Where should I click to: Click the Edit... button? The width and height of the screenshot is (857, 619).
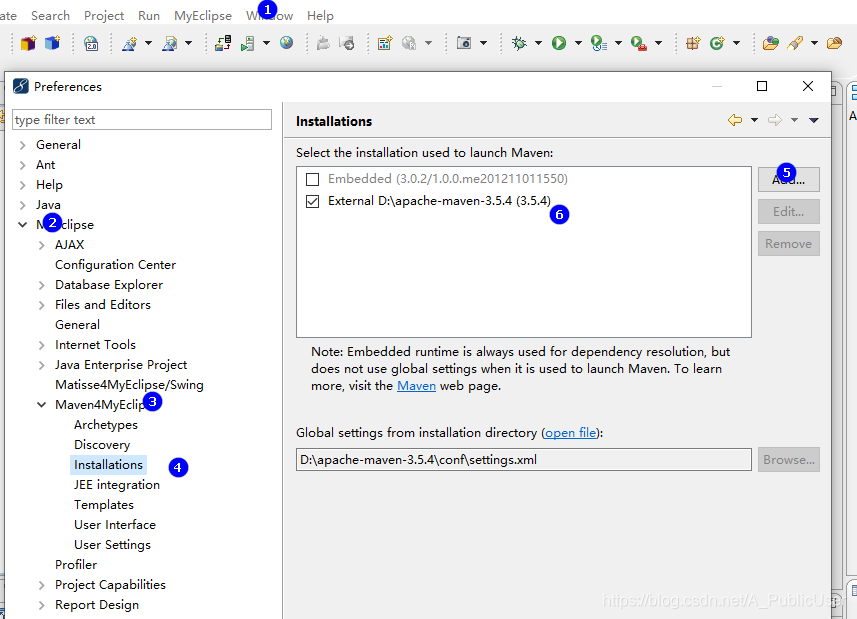pos(789,211)
